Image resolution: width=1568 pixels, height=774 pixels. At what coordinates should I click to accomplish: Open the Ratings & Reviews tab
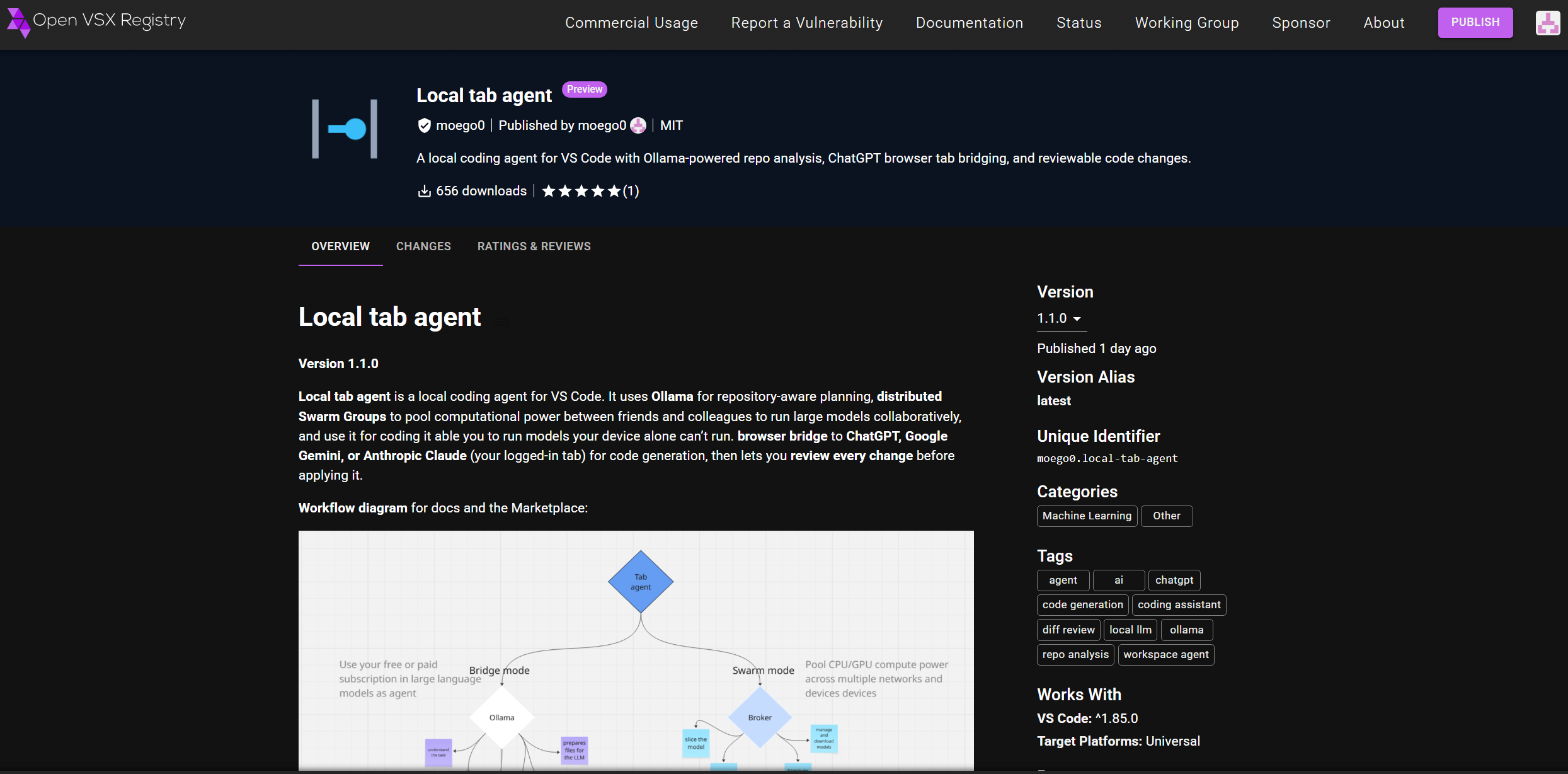pos(534,246)
